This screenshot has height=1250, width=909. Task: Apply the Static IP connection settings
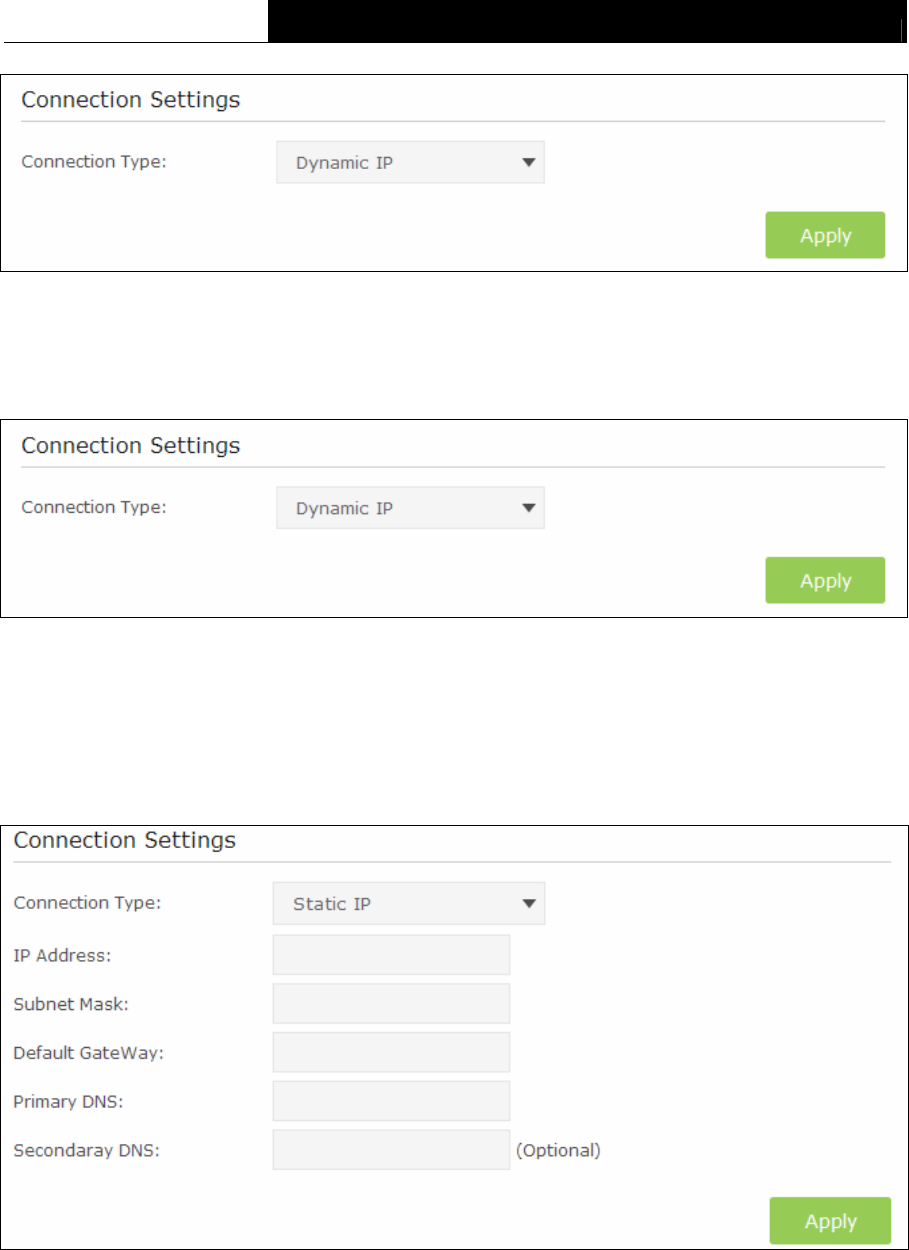pos(830,1221)
